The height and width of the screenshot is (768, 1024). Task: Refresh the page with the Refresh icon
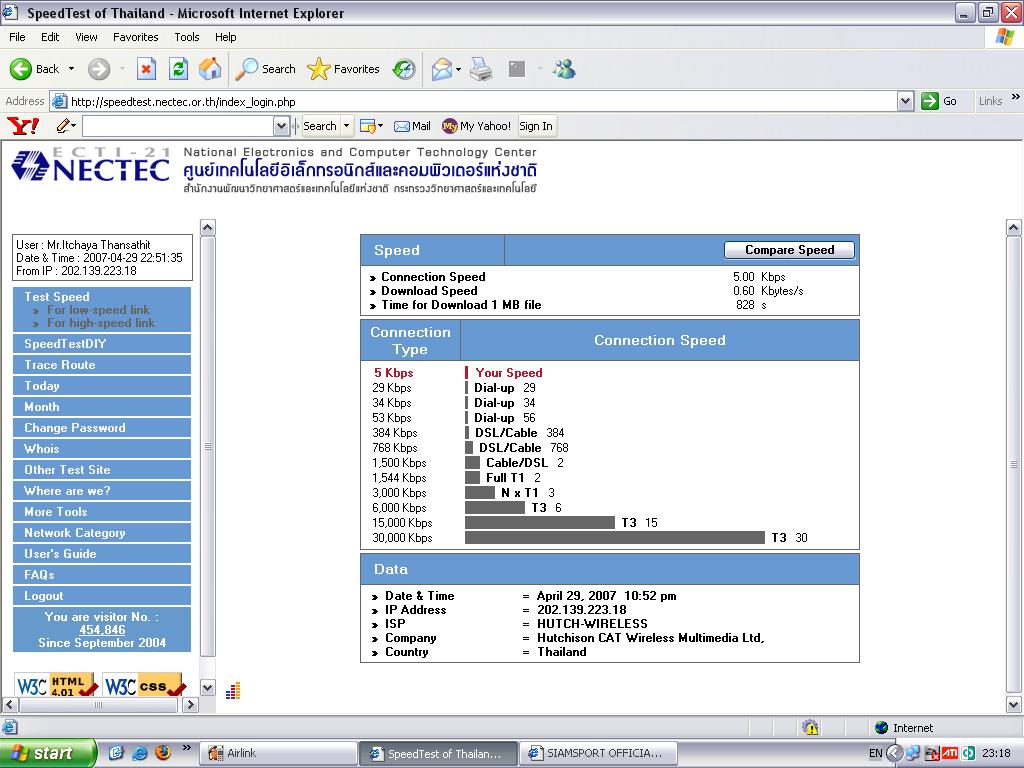(178, 69)
